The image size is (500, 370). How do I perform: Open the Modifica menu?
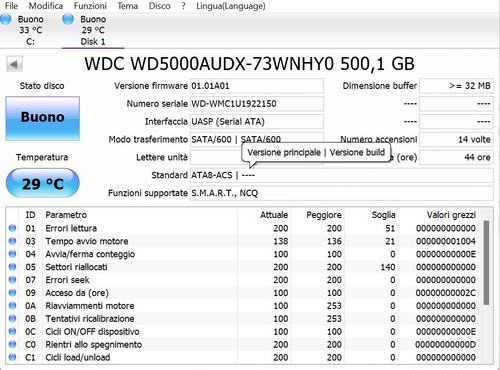pyautogui.click(x=46, y=6)
